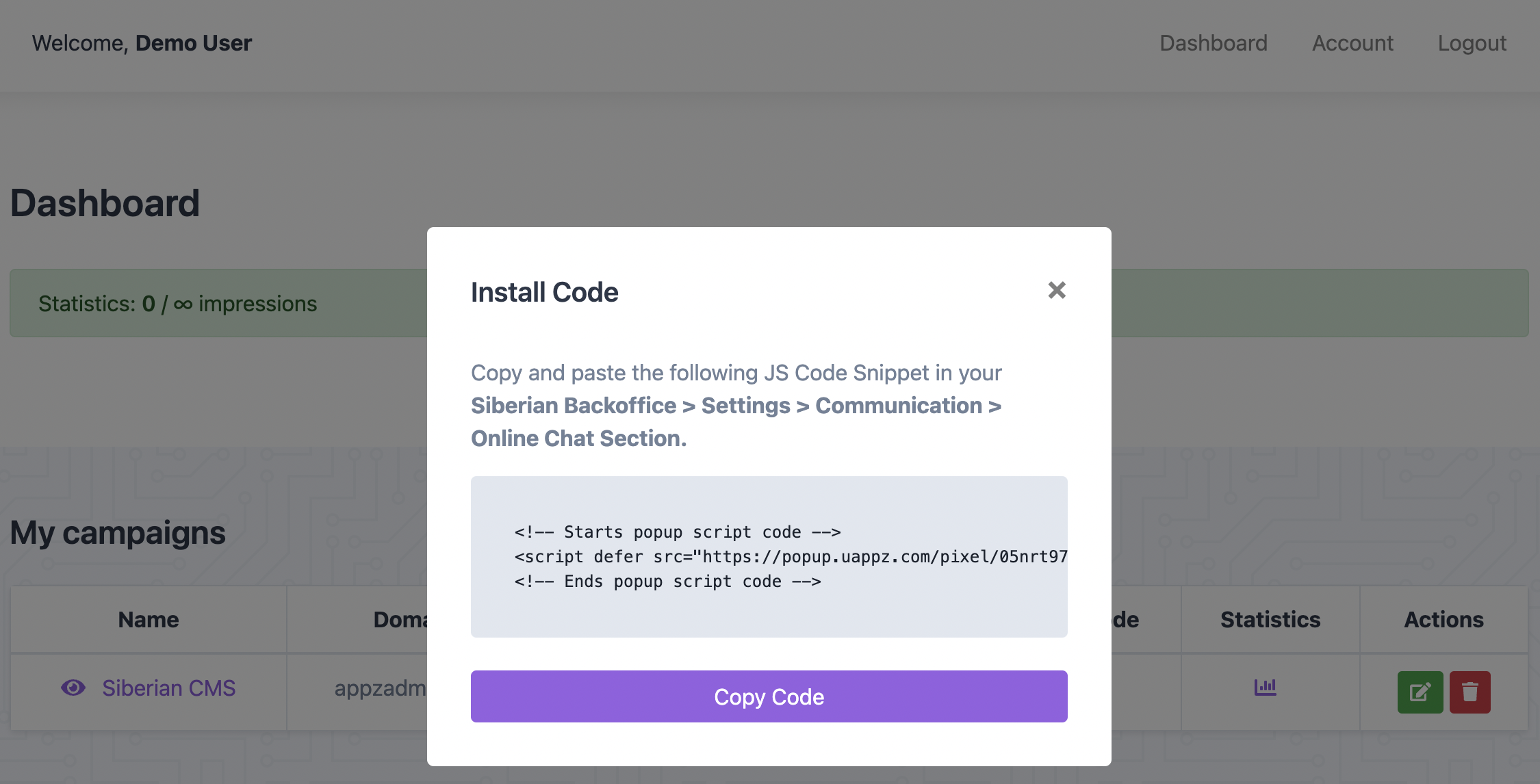
Task: Toggle the eye icon beside Siberian CMS
Action: pos(73,688)
